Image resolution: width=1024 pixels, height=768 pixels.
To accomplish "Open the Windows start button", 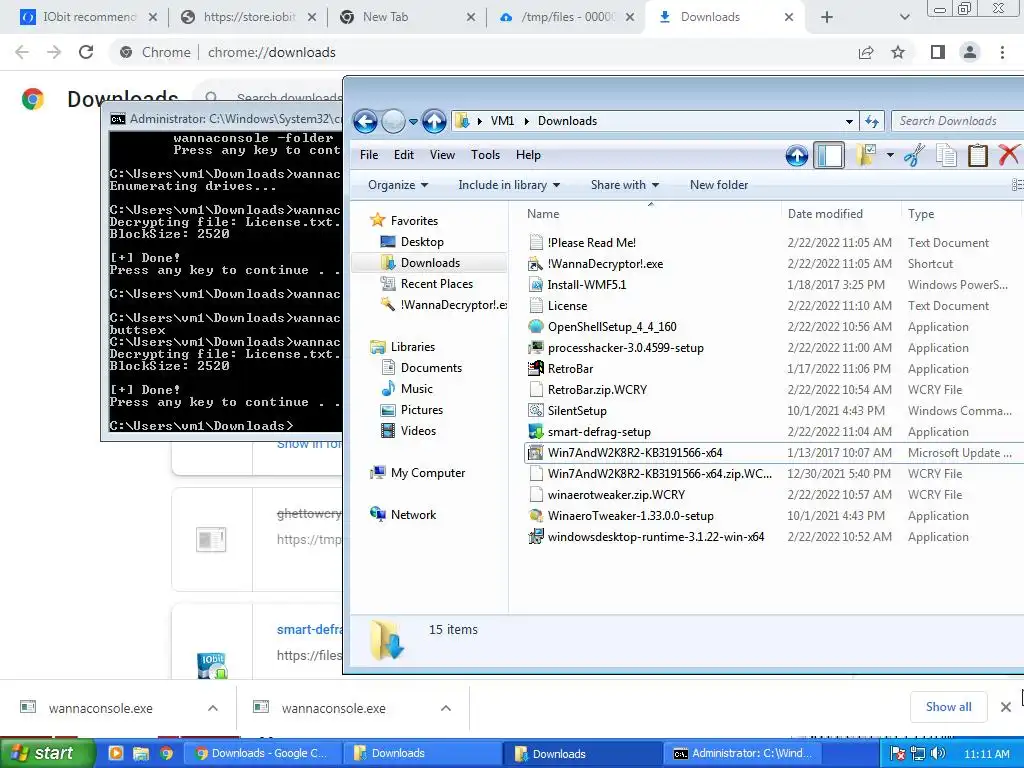I will click(x=46, y=753).
